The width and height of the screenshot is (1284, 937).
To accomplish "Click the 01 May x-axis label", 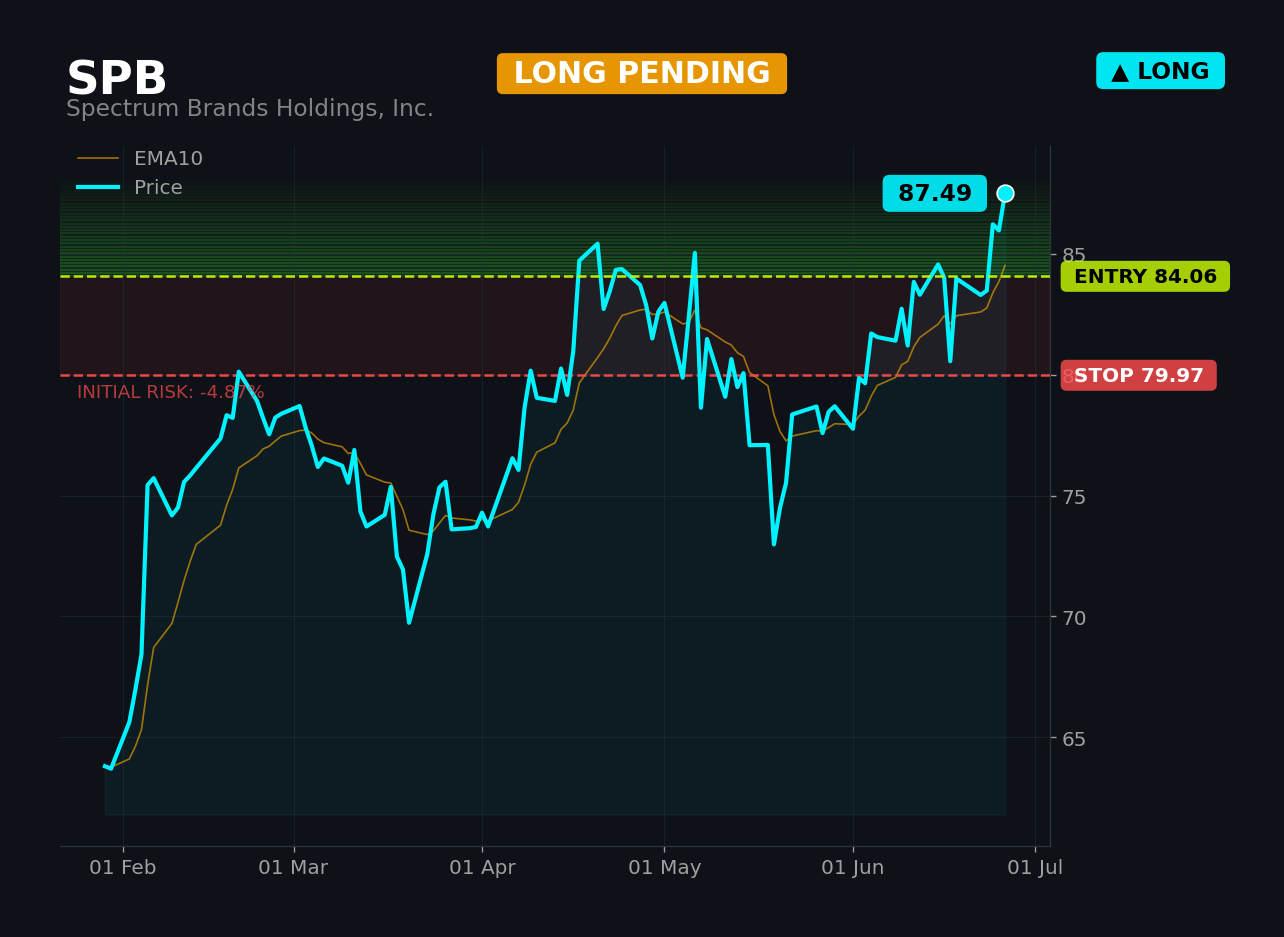I will point(664,868).
